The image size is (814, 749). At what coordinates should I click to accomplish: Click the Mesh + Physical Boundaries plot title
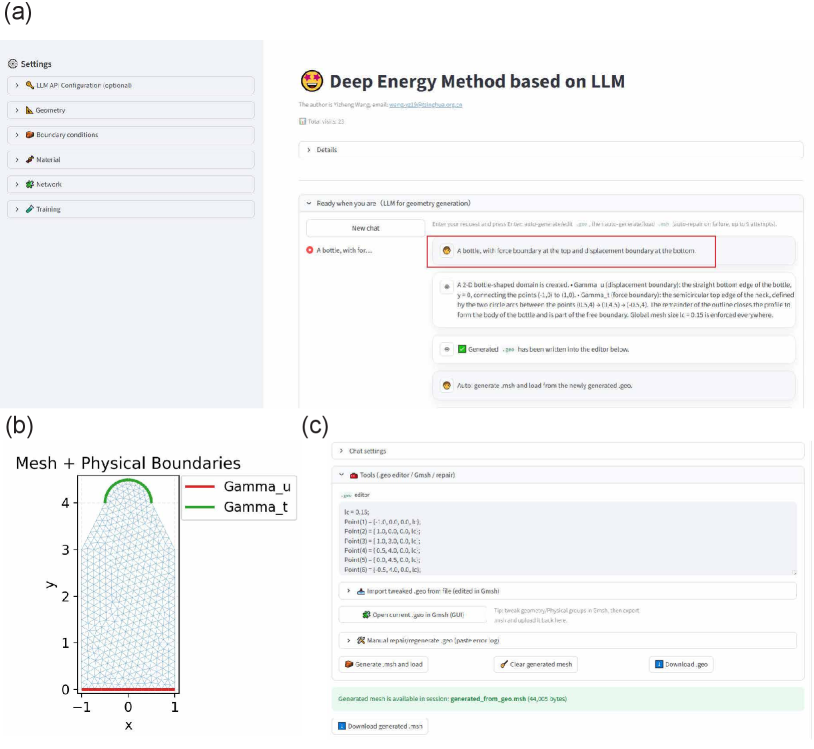128,463
